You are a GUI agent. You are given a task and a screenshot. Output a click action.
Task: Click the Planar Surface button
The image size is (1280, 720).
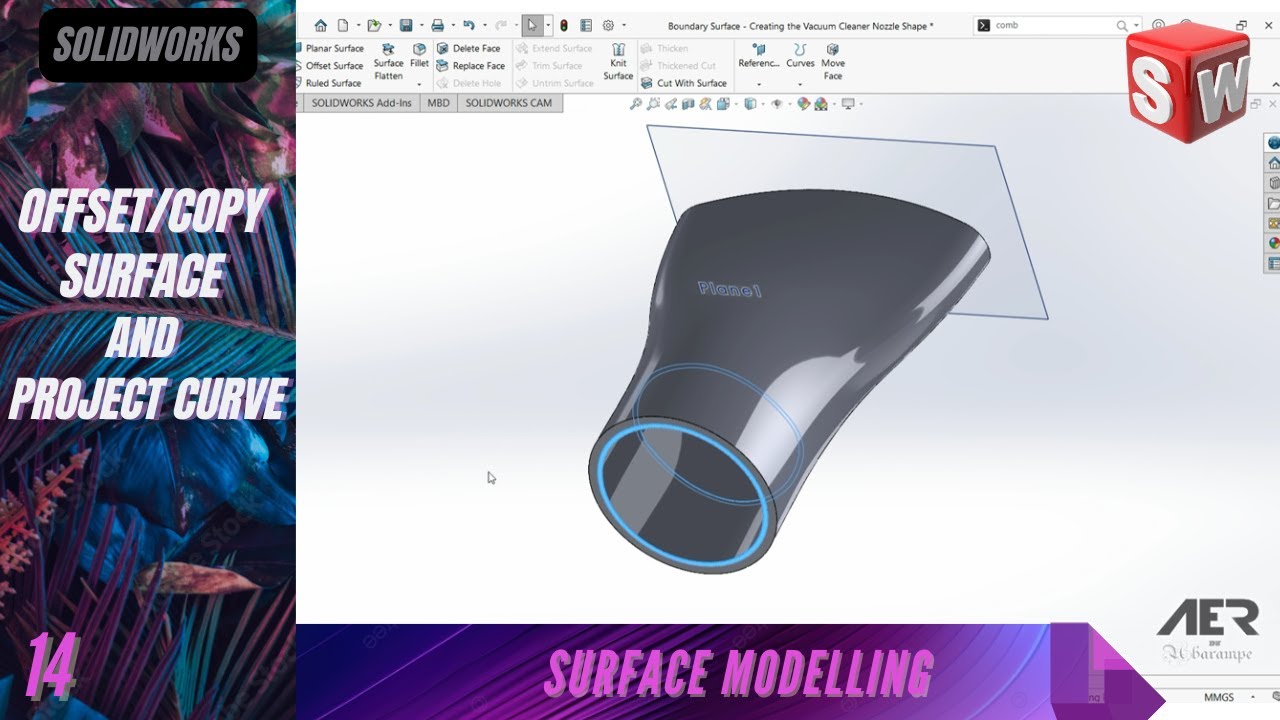[x=329, y=48]
